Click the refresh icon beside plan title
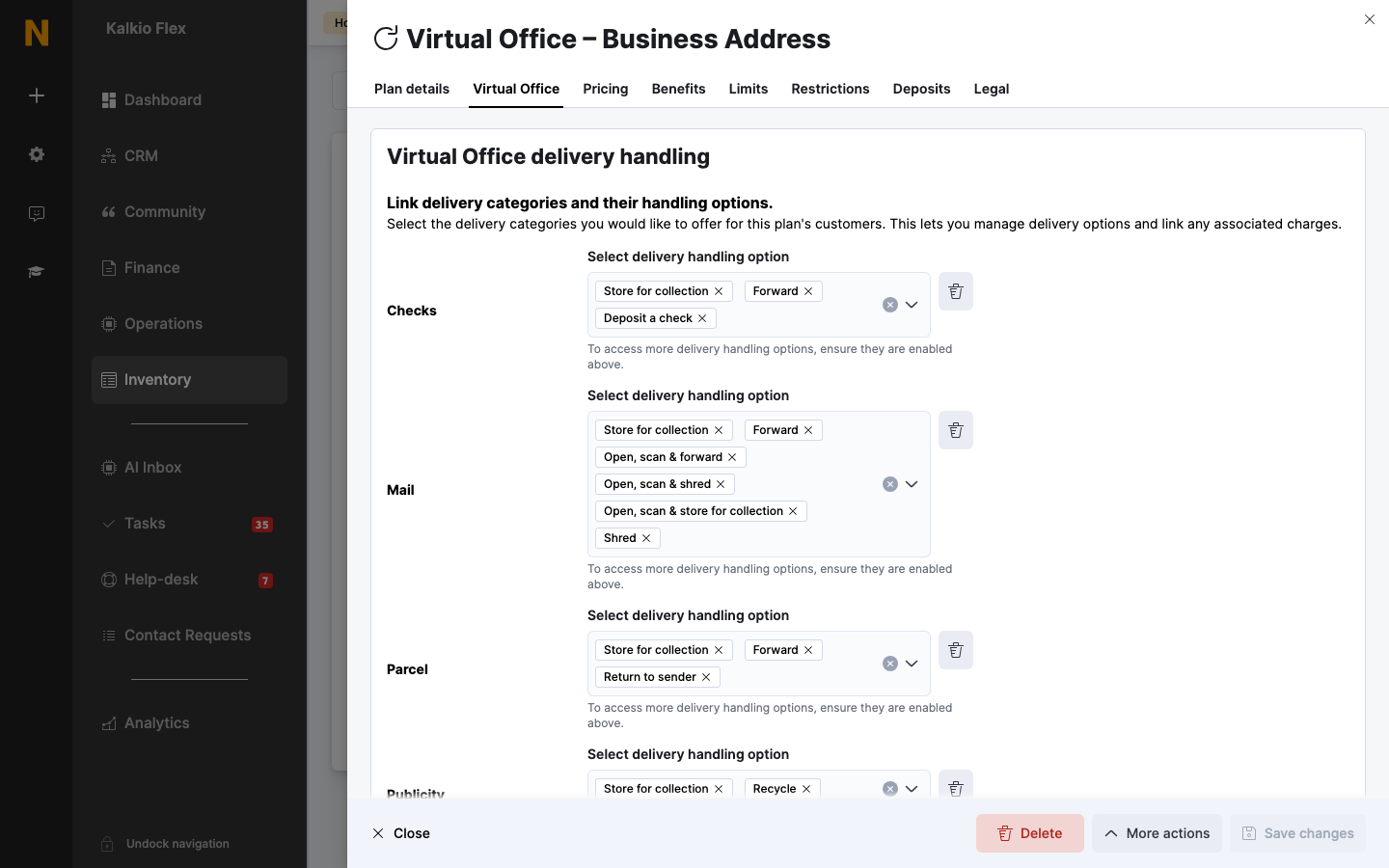1389x868 pixels. (x=386, y=39)
